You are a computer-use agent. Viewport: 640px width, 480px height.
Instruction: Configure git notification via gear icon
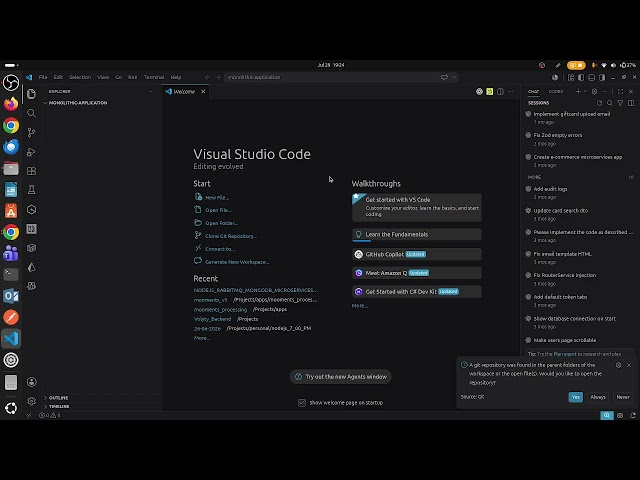pos(618,365)
